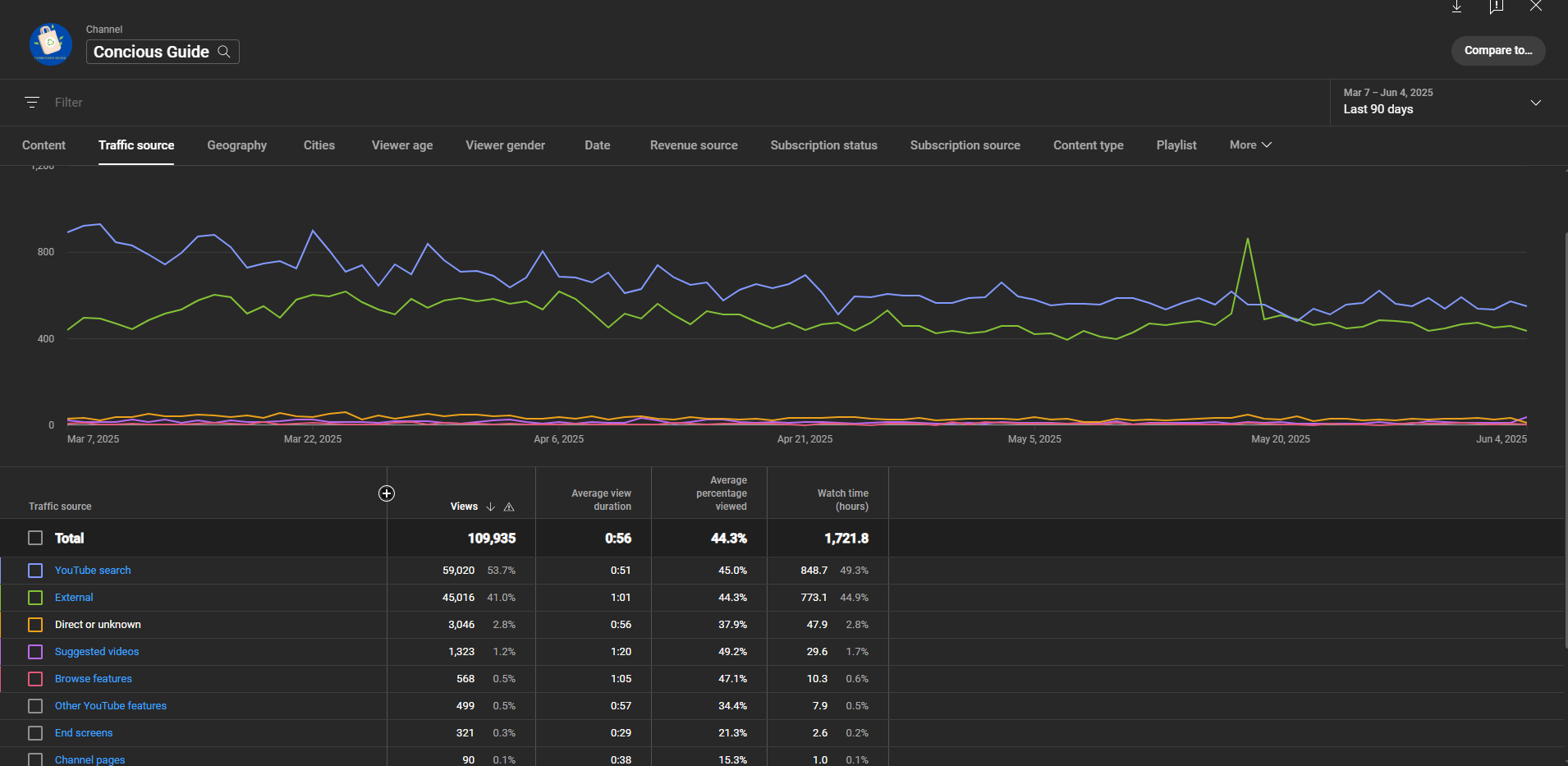Click the Views sort arrow icon
Image resolution: width=1568 pixels, height=766 pixels.
[x=491, y=507]
